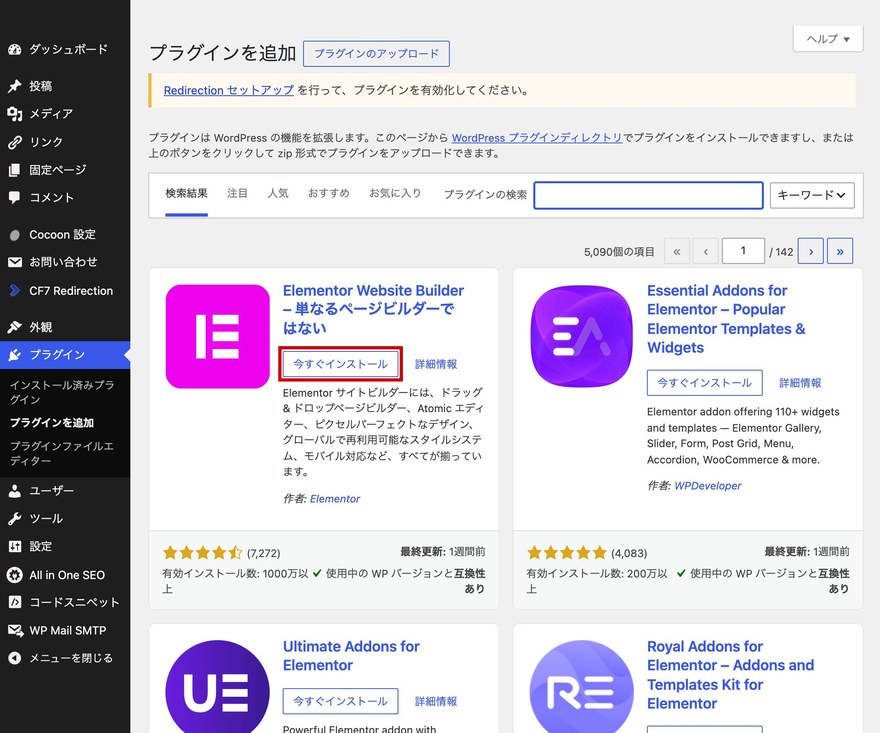
Task: Click the Cocoon 設定 circle icon
Action: (15, 235)
